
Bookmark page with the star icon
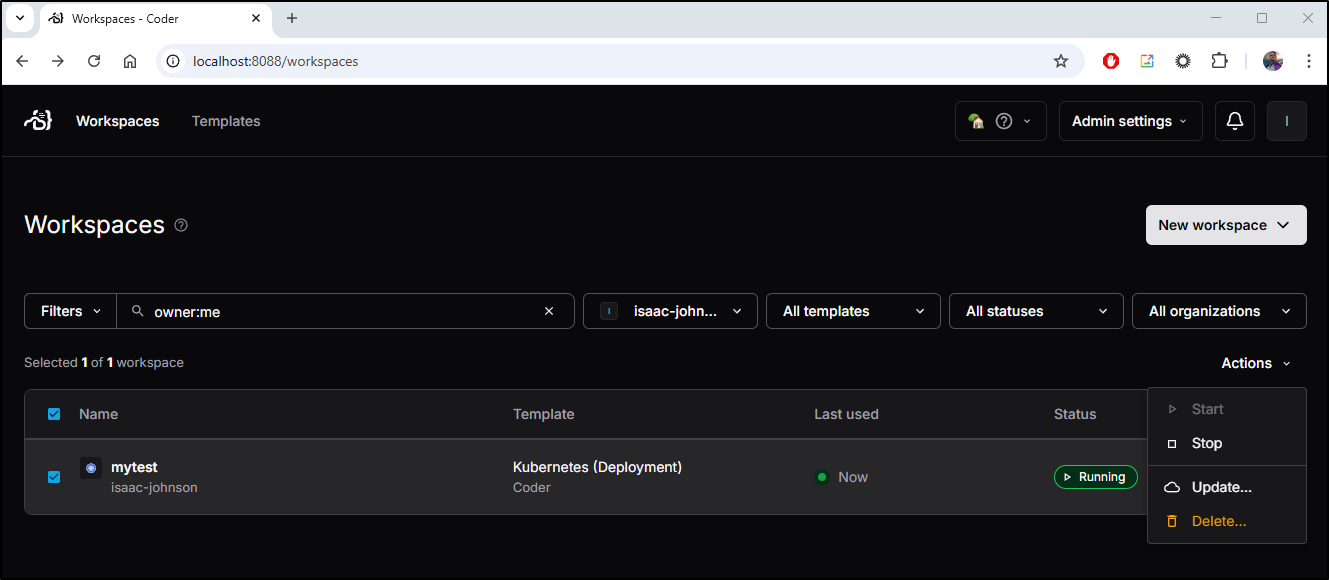pyautogui.click(x=1061, y=61)
